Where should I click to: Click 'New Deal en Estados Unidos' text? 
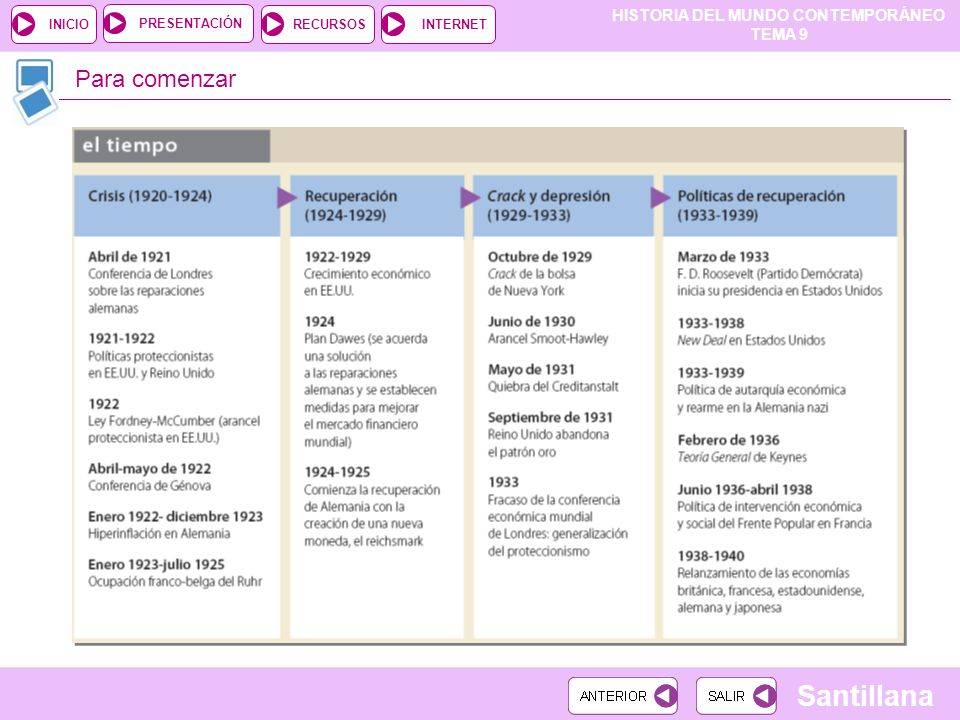coord(751,340)
